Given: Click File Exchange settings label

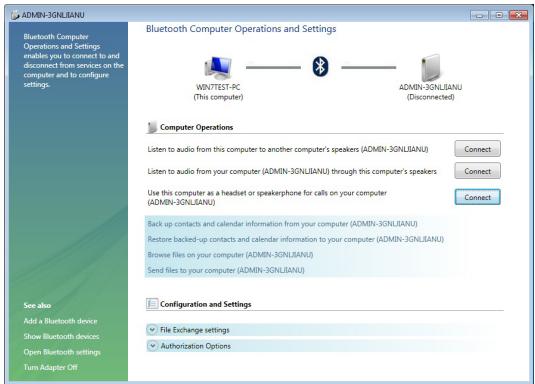Looking at the screenshot, I should [x=195, y=330].
